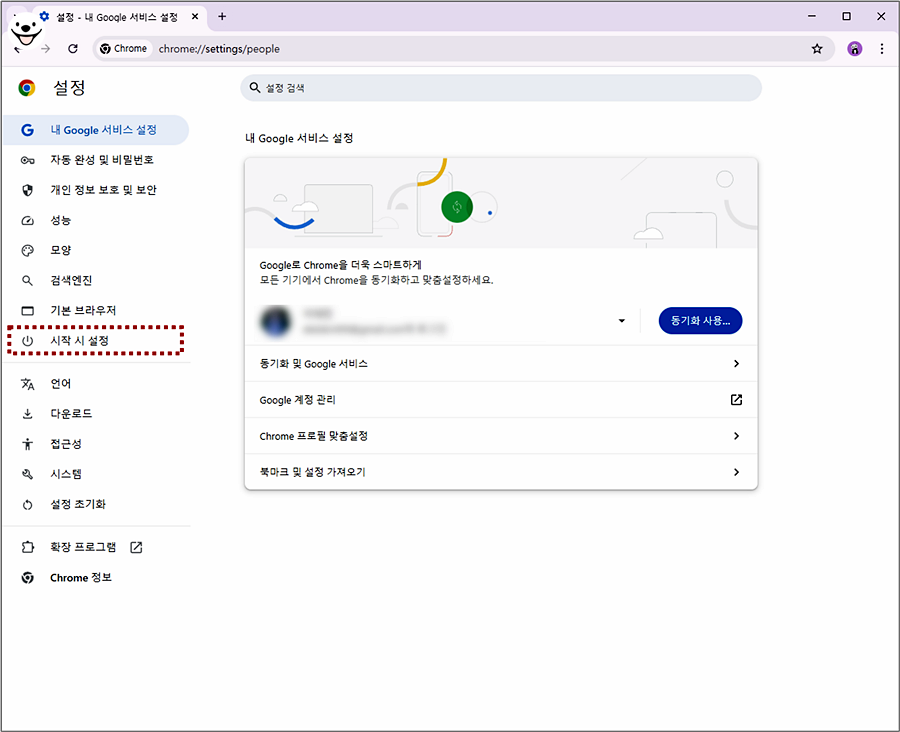Viewport: 900px width, 732px height.
Task: Expand the account dropdown arrow
Action: (x=622, y=321)
